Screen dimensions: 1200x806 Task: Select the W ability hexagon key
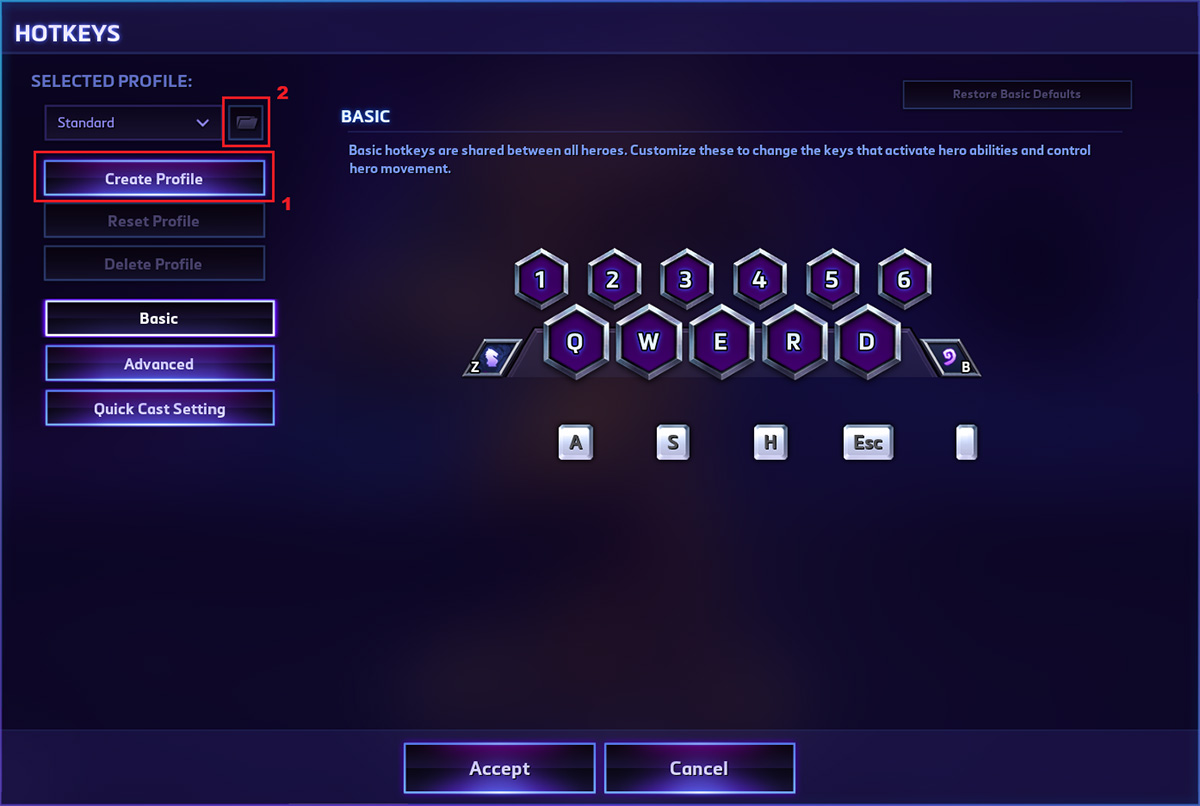click(648, 342)
